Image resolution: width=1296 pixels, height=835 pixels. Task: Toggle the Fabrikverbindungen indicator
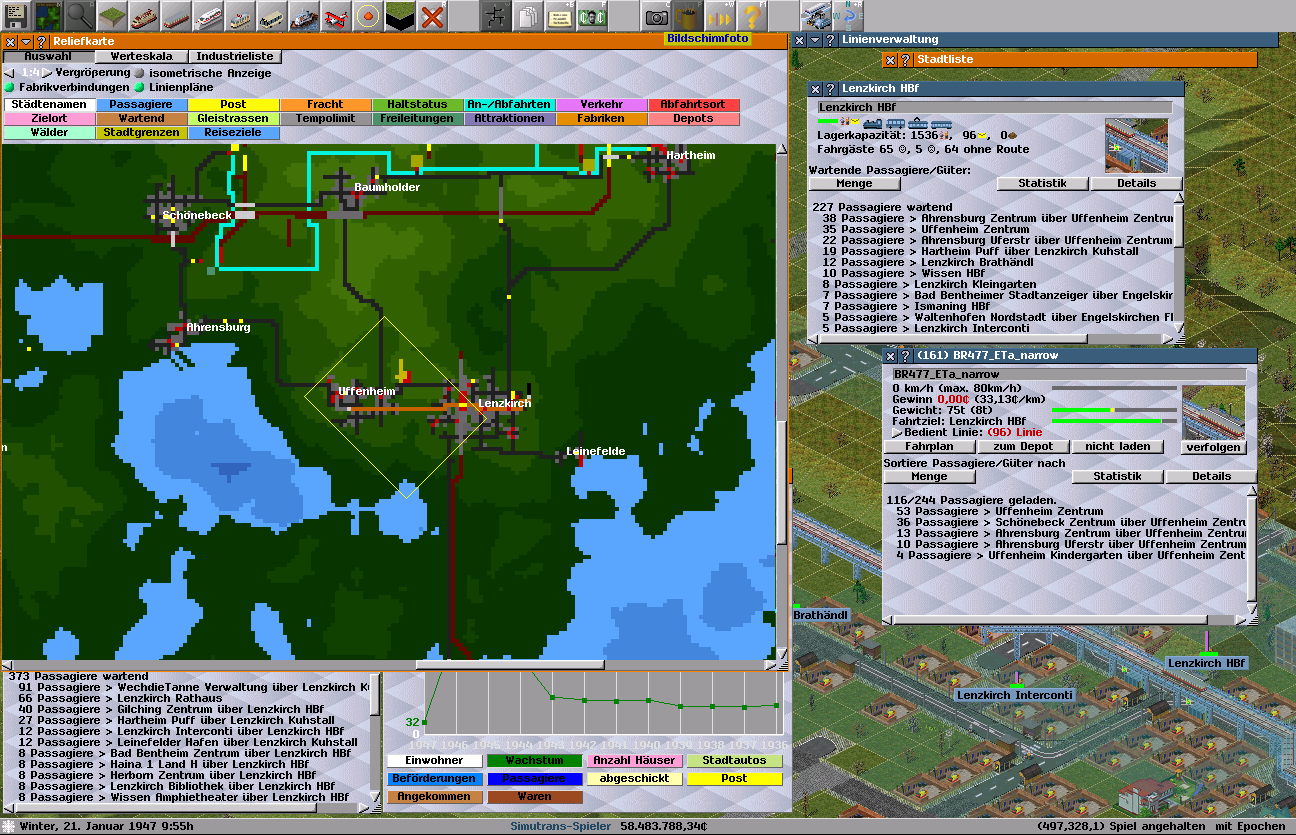coord(10,87)
